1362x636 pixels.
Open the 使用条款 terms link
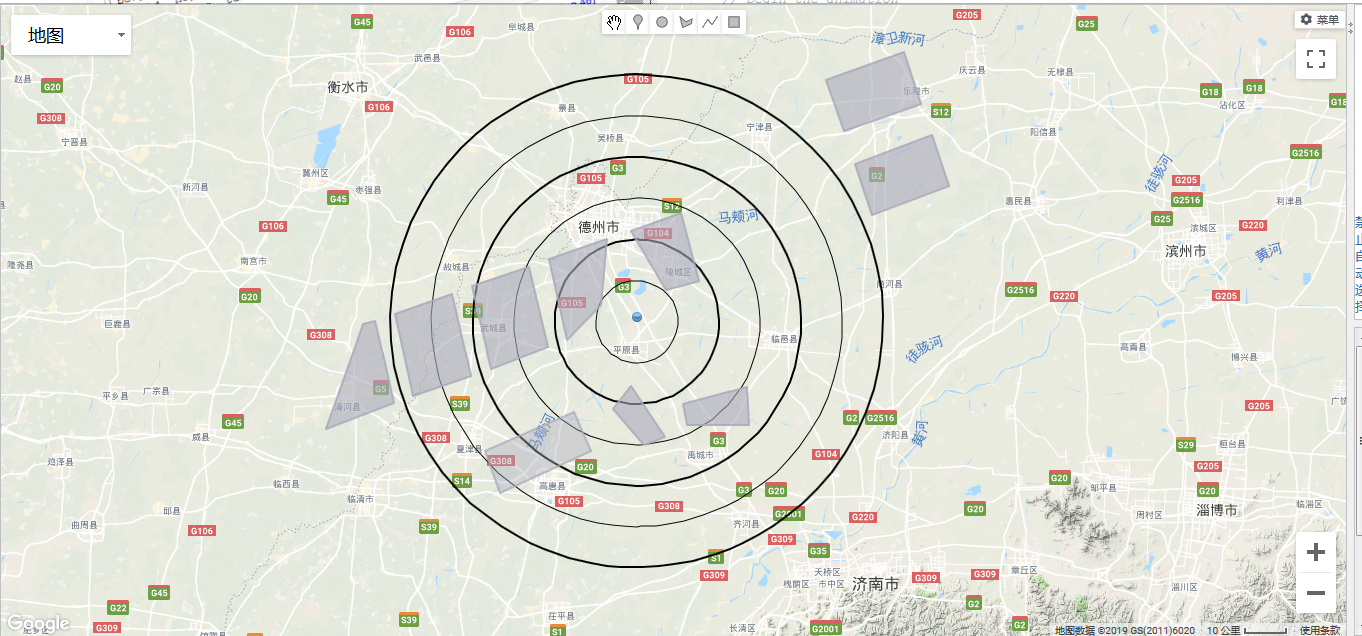[1320, 630]
